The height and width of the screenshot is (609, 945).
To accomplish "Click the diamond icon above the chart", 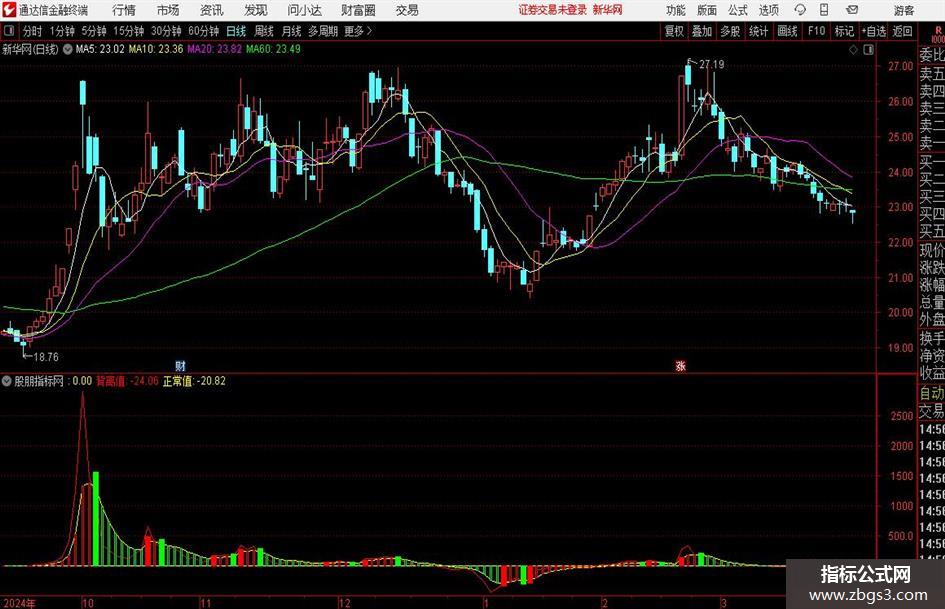I will (x=853, y=50).
